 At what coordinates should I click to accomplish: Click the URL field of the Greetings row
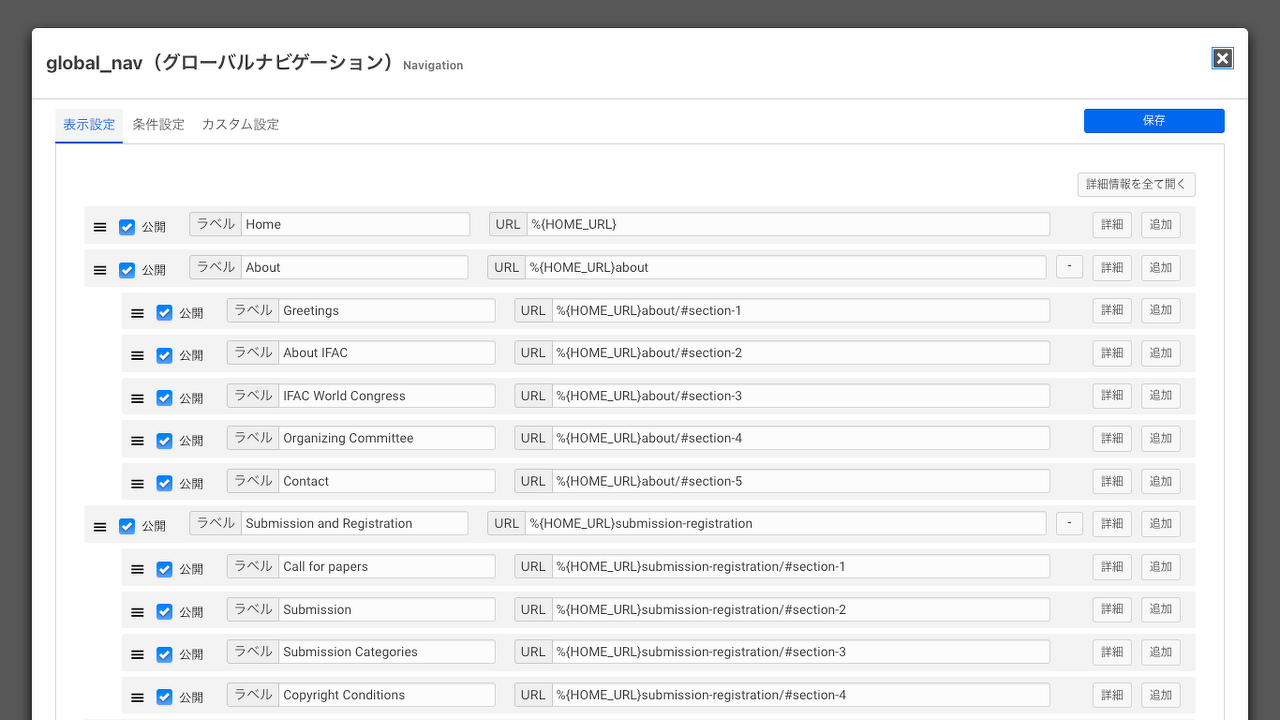800,311
